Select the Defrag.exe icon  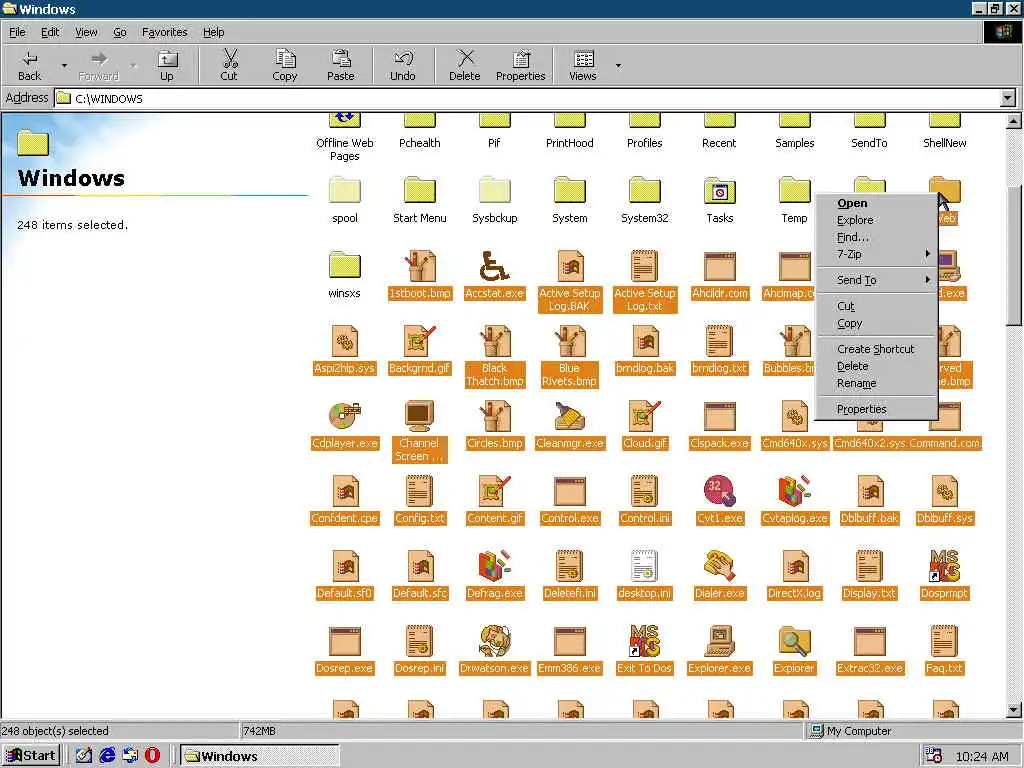coord(494,566)
